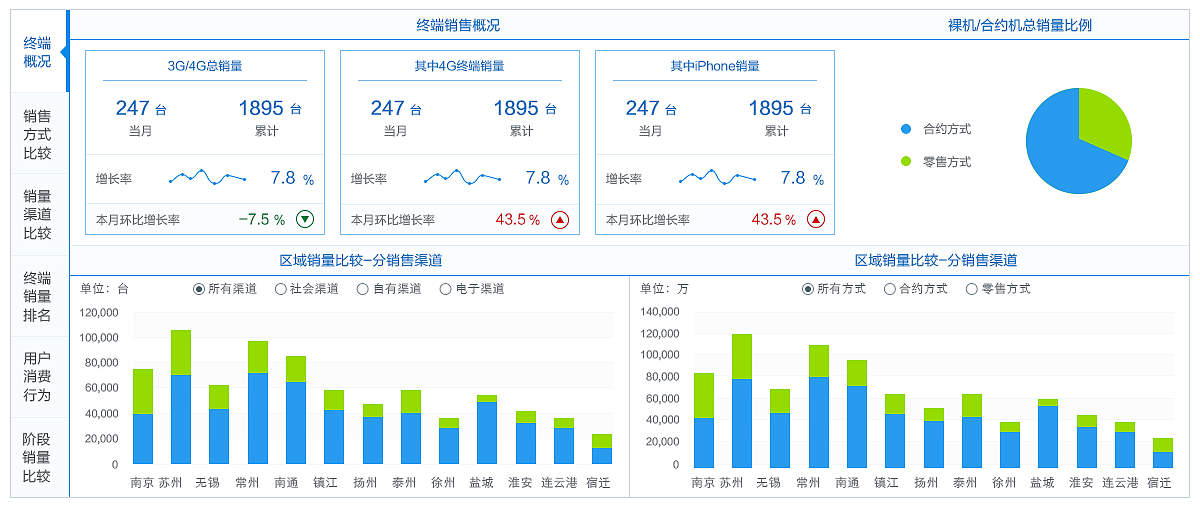Select the 所有渠道 radio button

[199, 289]
